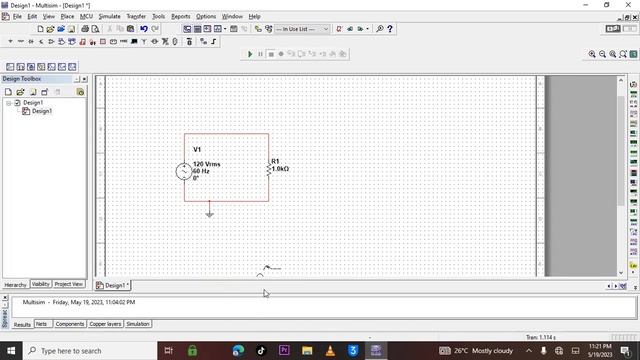Click the Open file icon in Design Toolbox

20,92
